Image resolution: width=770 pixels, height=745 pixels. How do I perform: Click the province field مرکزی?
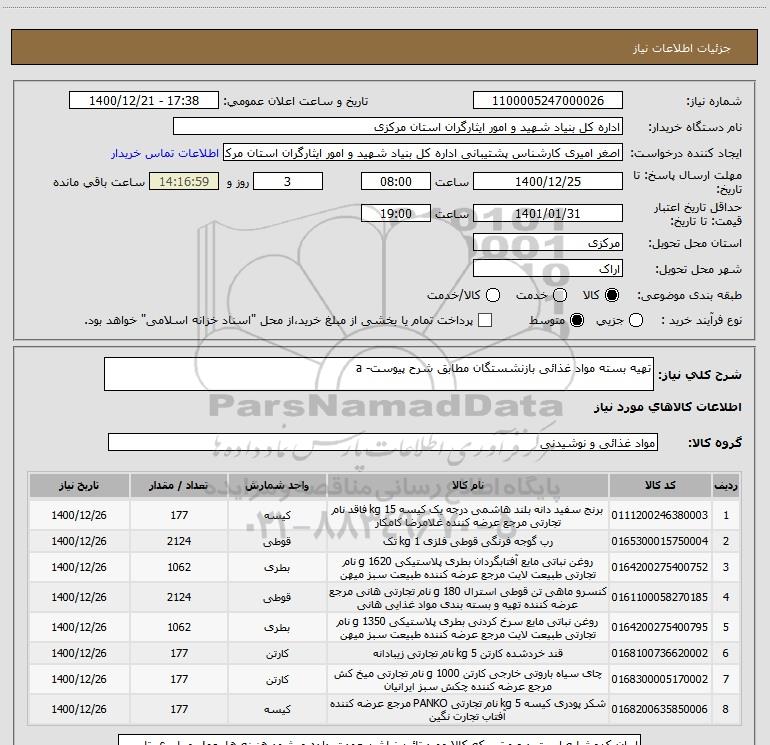tap(548, 242)
